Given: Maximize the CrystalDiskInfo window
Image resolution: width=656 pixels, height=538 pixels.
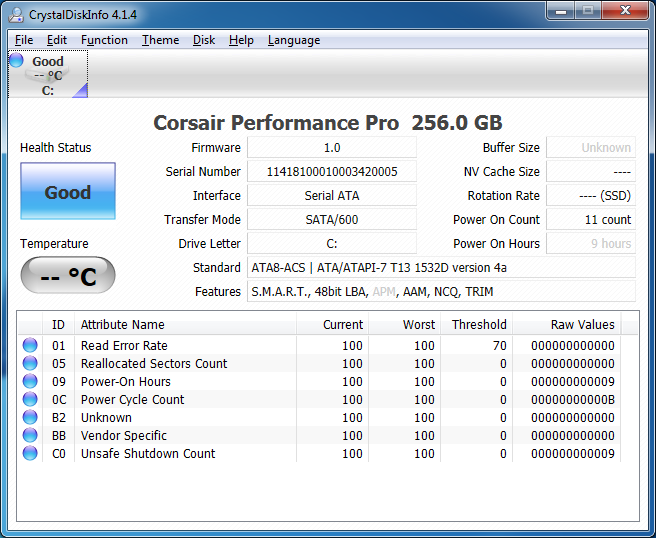Looking at the screenshot, I should coord(588,11).
